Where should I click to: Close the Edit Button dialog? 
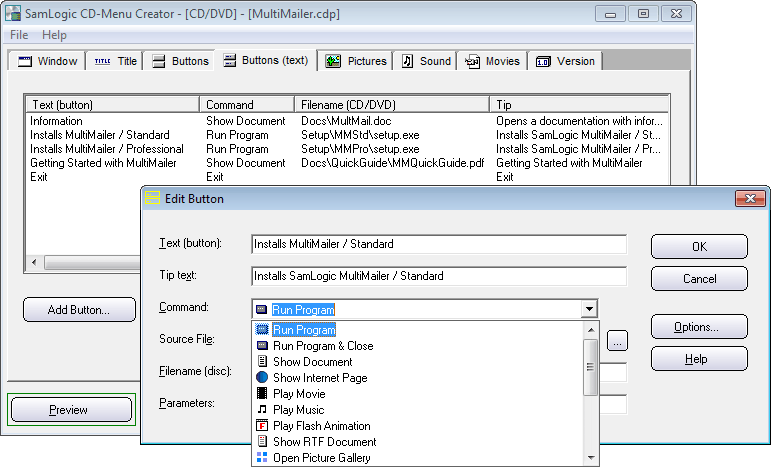[x=750, y=198]
